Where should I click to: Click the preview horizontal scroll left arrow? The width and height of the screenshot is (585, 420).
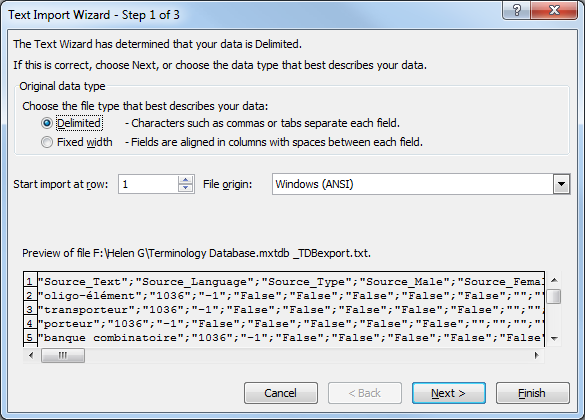point(31,355)
